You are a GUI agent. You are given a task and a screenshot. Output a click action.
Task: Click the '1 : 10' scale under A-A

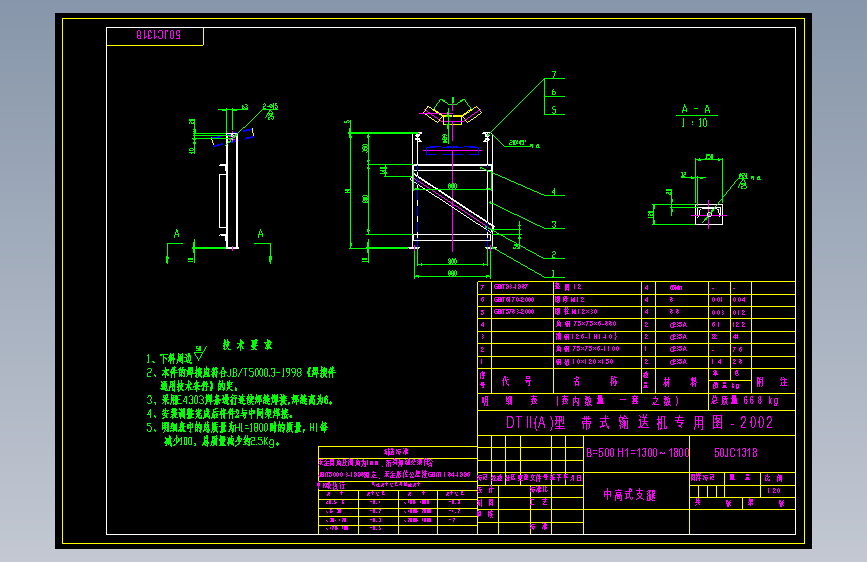(x=695, y=123)
